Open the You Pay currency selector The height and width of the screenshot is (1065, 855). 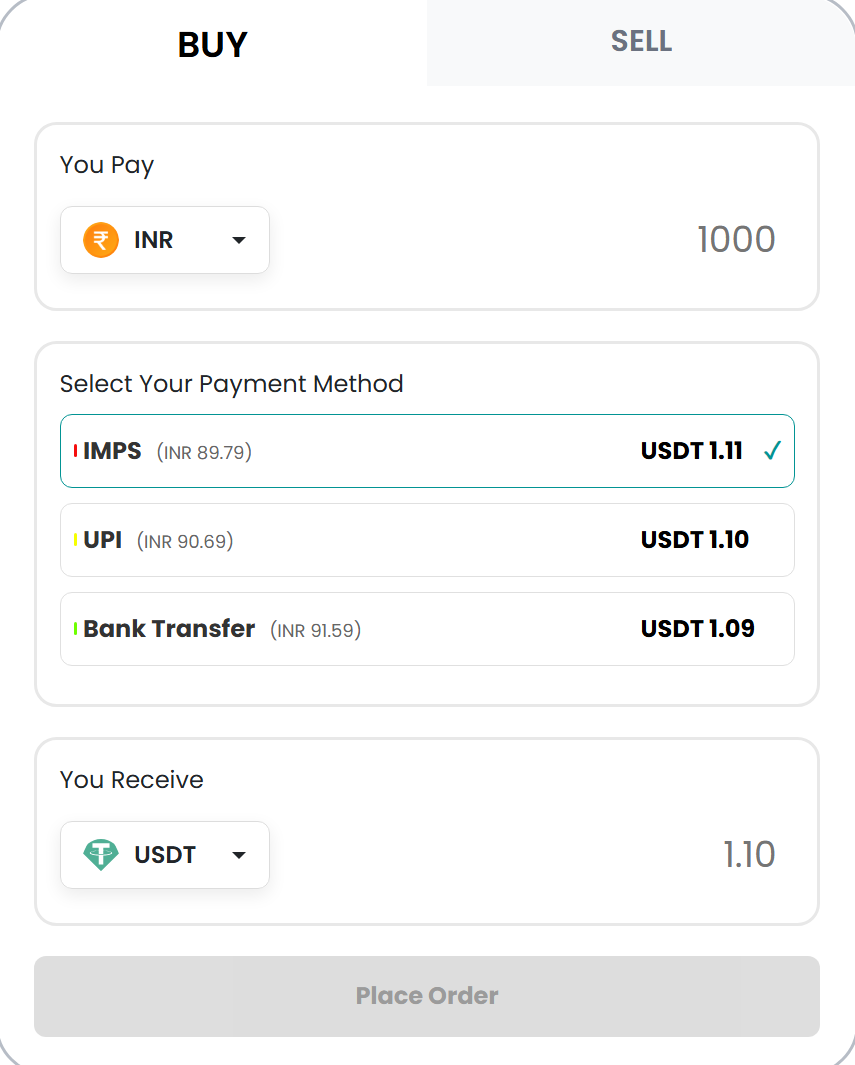click(x=165, y=240)
